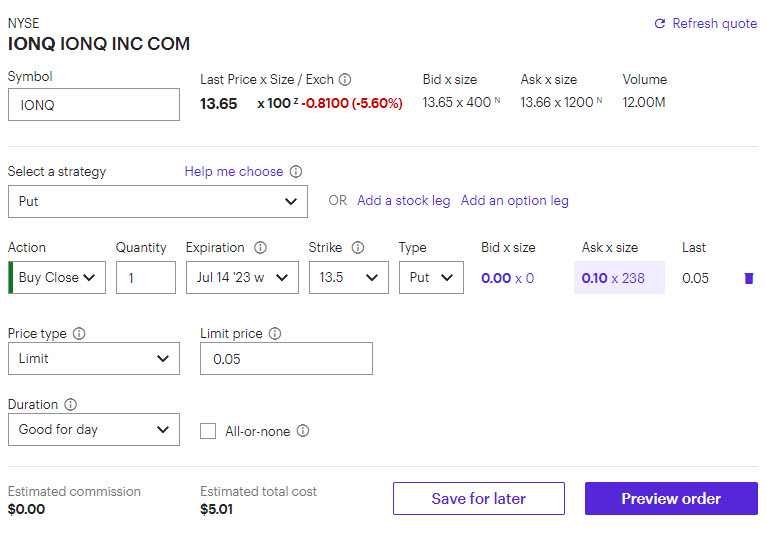The width and height of the screenshot is (766, 538).
Task: Delete the option leg with trash icon
Action: pyautogui.click(x=749, y=278)
